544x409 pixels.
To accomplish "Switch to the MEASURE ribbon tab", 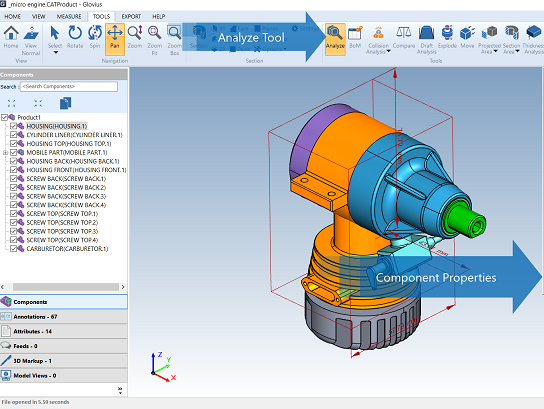I will [69, 16].
